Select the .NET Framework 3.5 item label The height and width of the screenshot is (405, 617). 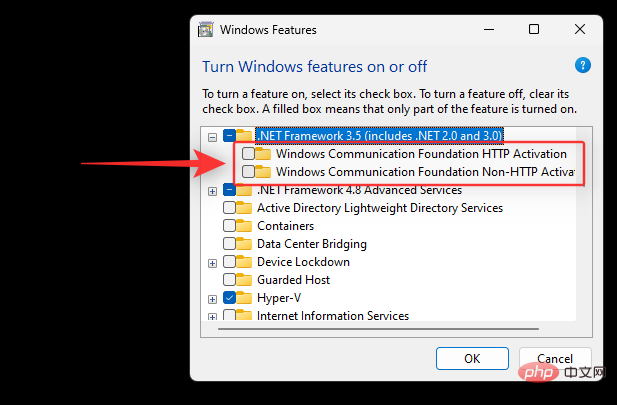380,136
